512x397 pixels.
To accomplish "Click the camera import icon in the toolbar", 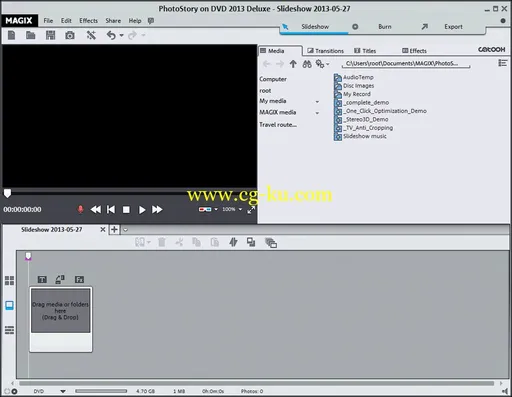I will pos(70,35).
